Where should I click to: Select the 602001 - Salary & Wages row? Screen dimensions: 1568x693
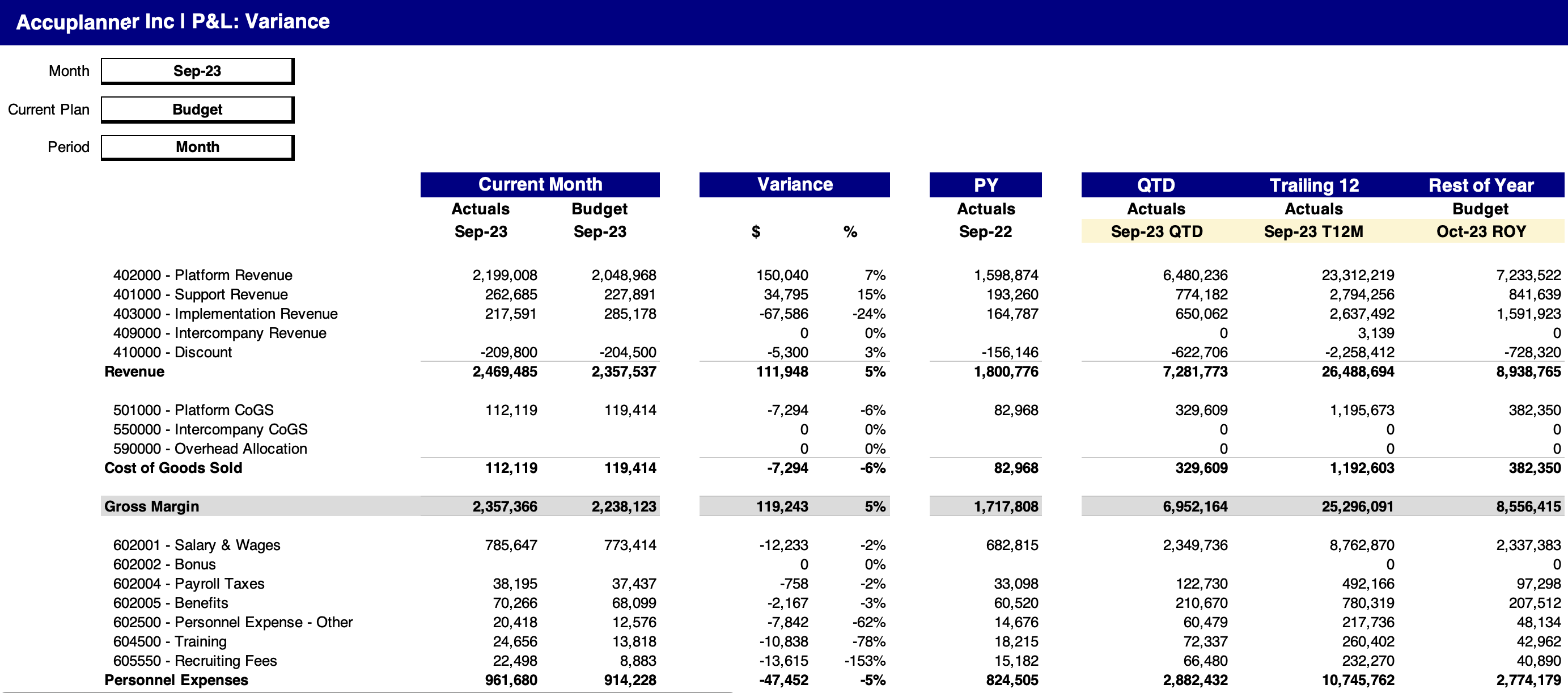(x=197, y=546)
